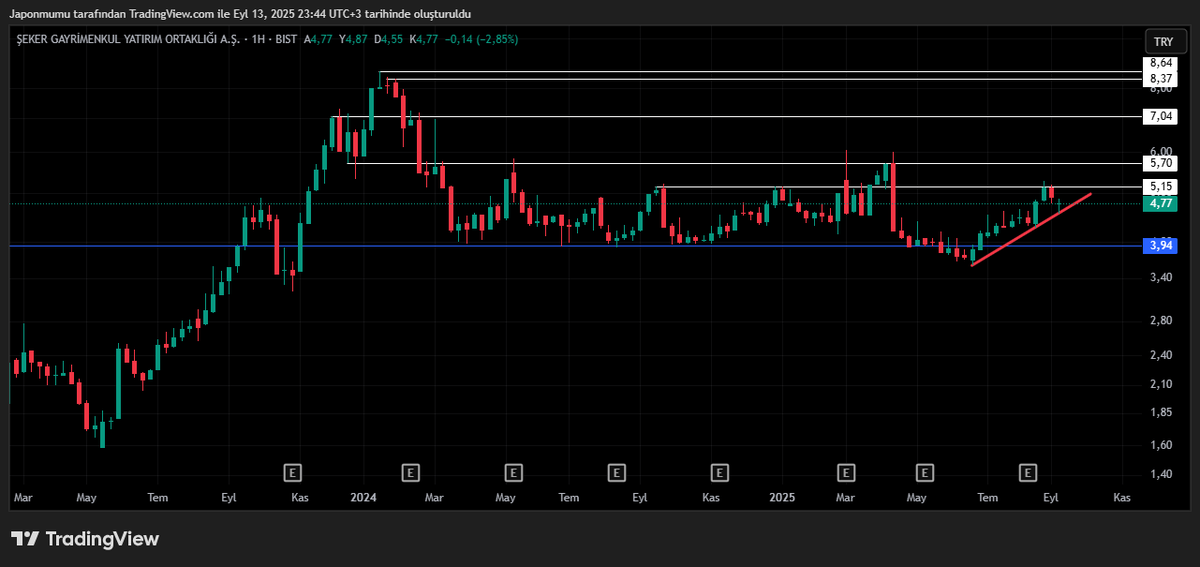1200x567 pixels.
Task: Select the 8,64 price label
Action: [1161, 63]
